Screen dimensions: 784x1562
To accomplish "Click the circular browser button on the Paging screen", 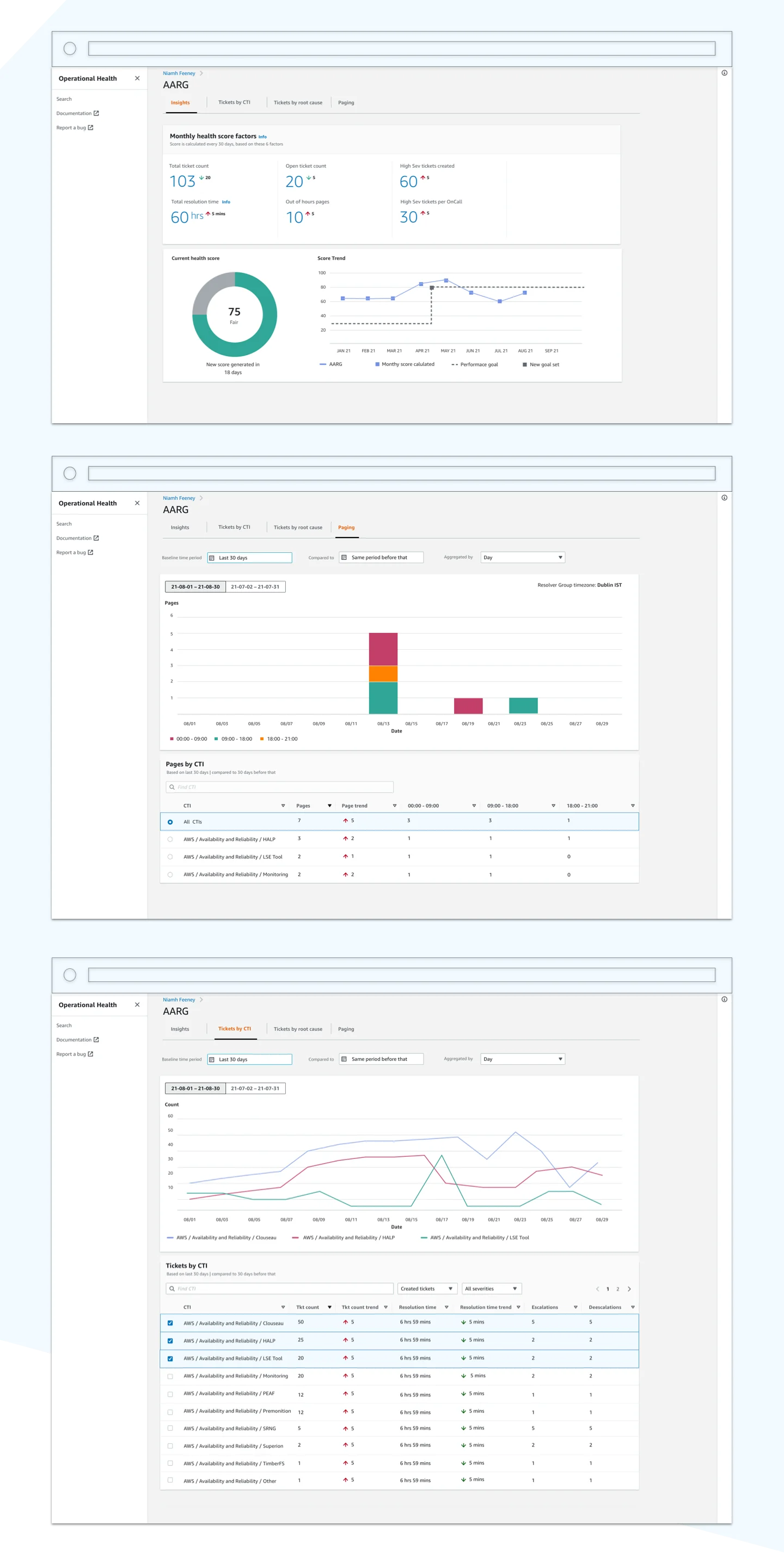I will pos(70,474).
